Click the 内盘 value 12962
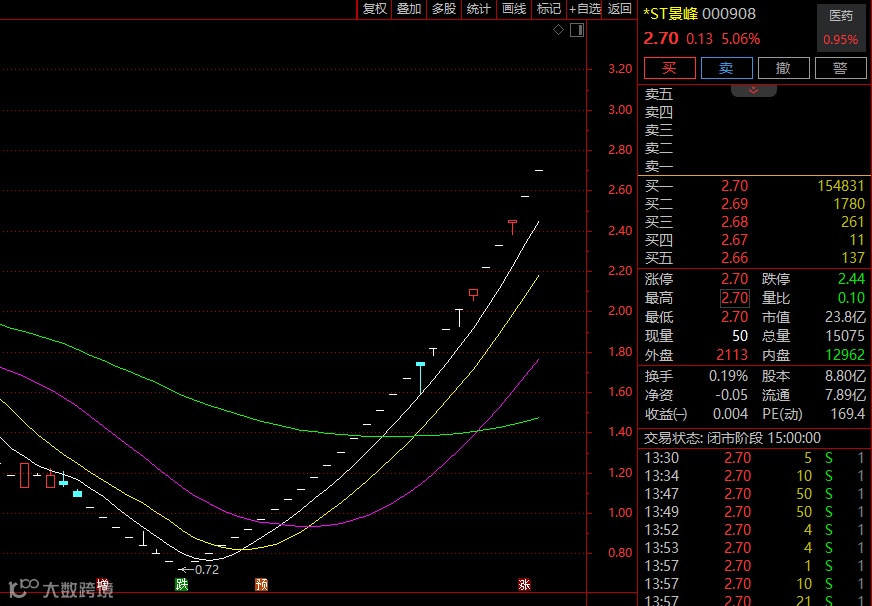The image size is (872, 606). click(x=845, y=355)
